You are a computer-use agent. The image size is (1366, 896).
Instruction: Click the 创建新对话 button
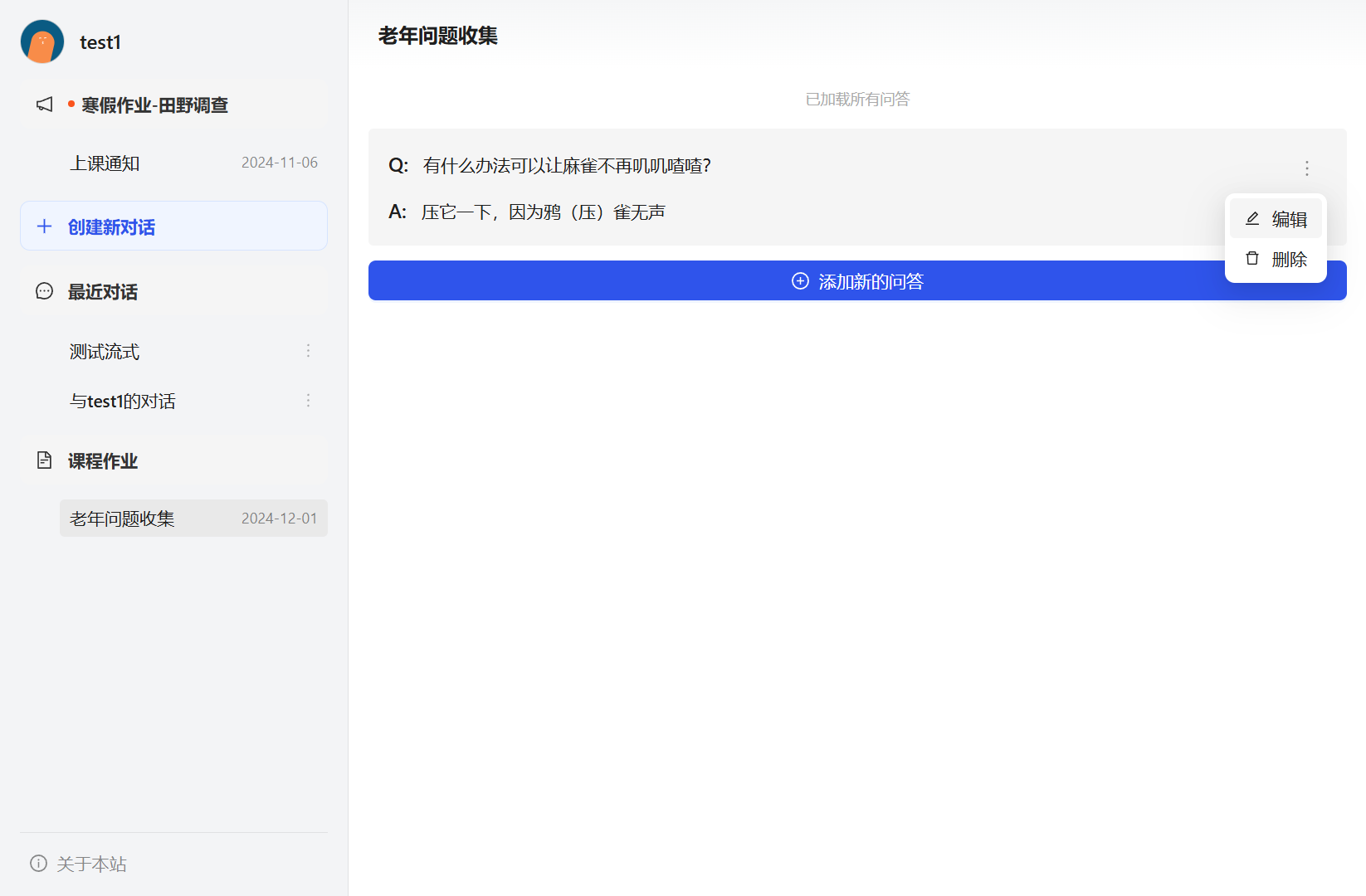(173, 226)
